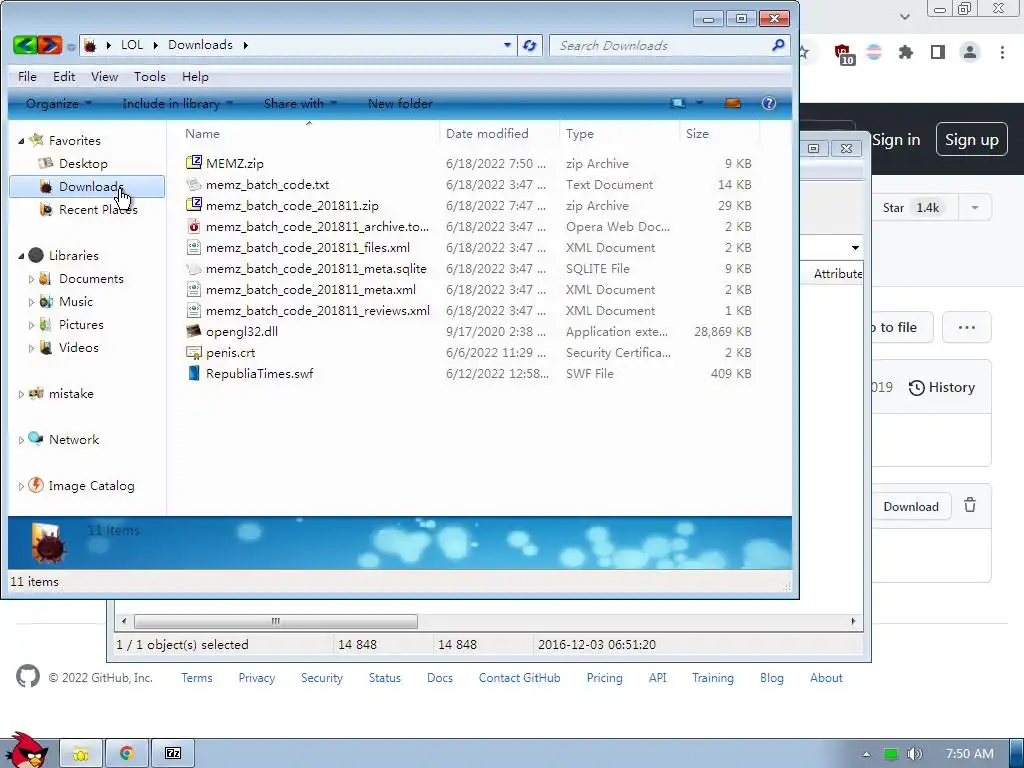Expand the Documents library node

point(31,279)
